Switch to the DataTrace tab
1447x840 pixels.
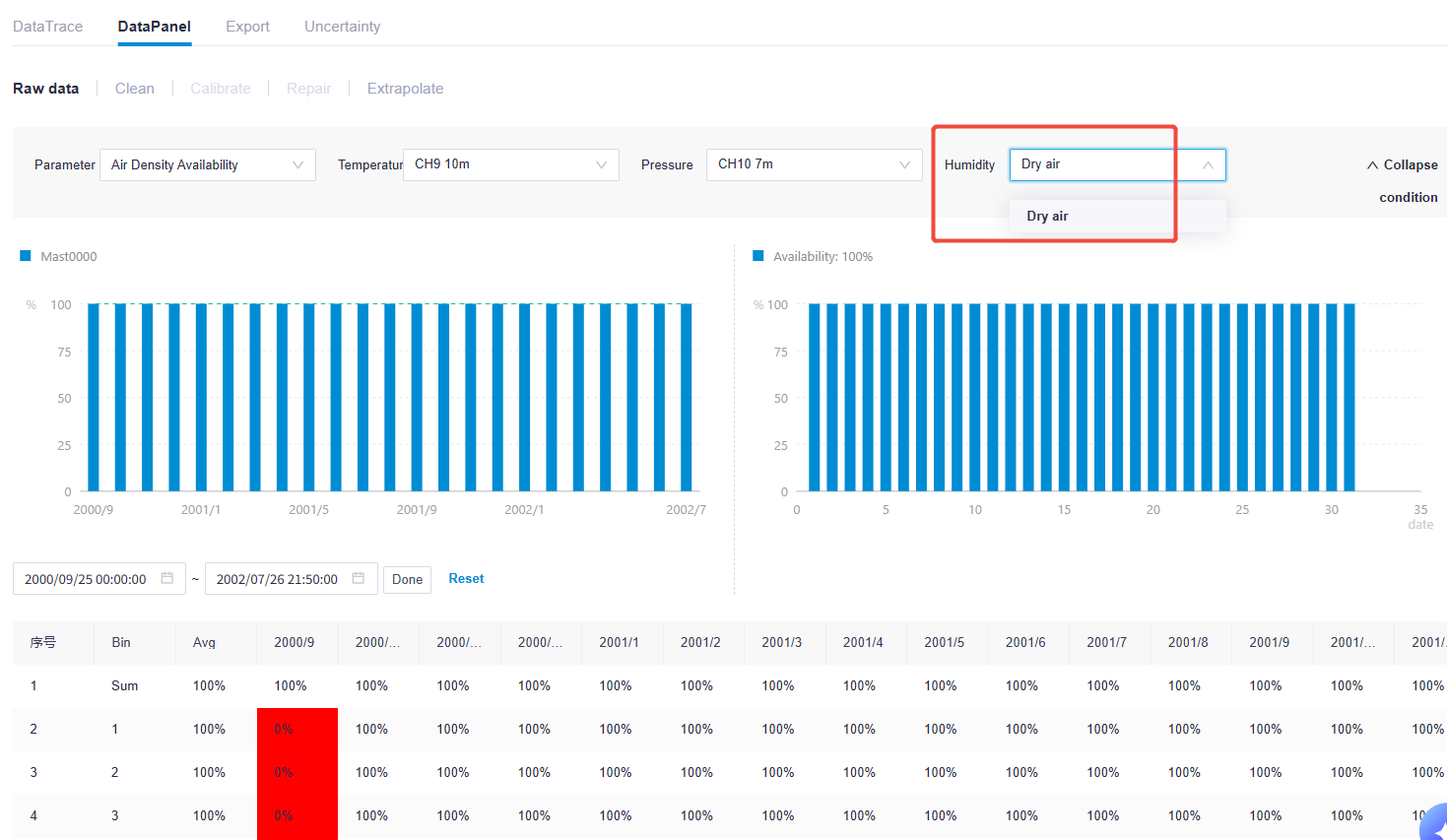(x=47, y=27)
